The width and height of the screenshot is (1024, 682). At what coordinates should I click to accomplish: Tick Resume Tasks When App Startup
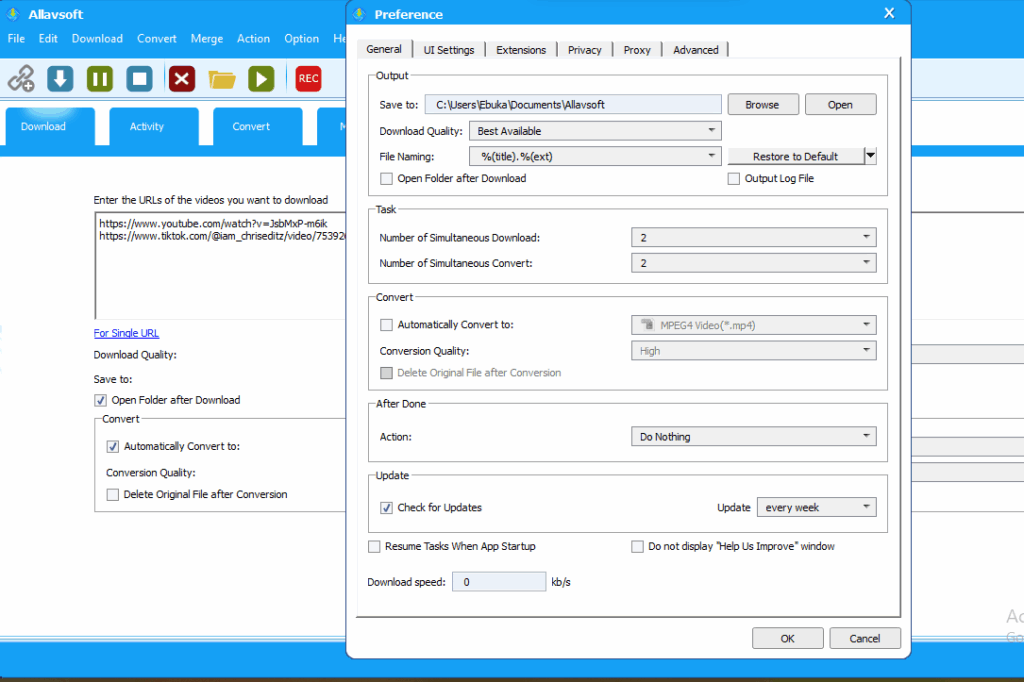[375, 547]
